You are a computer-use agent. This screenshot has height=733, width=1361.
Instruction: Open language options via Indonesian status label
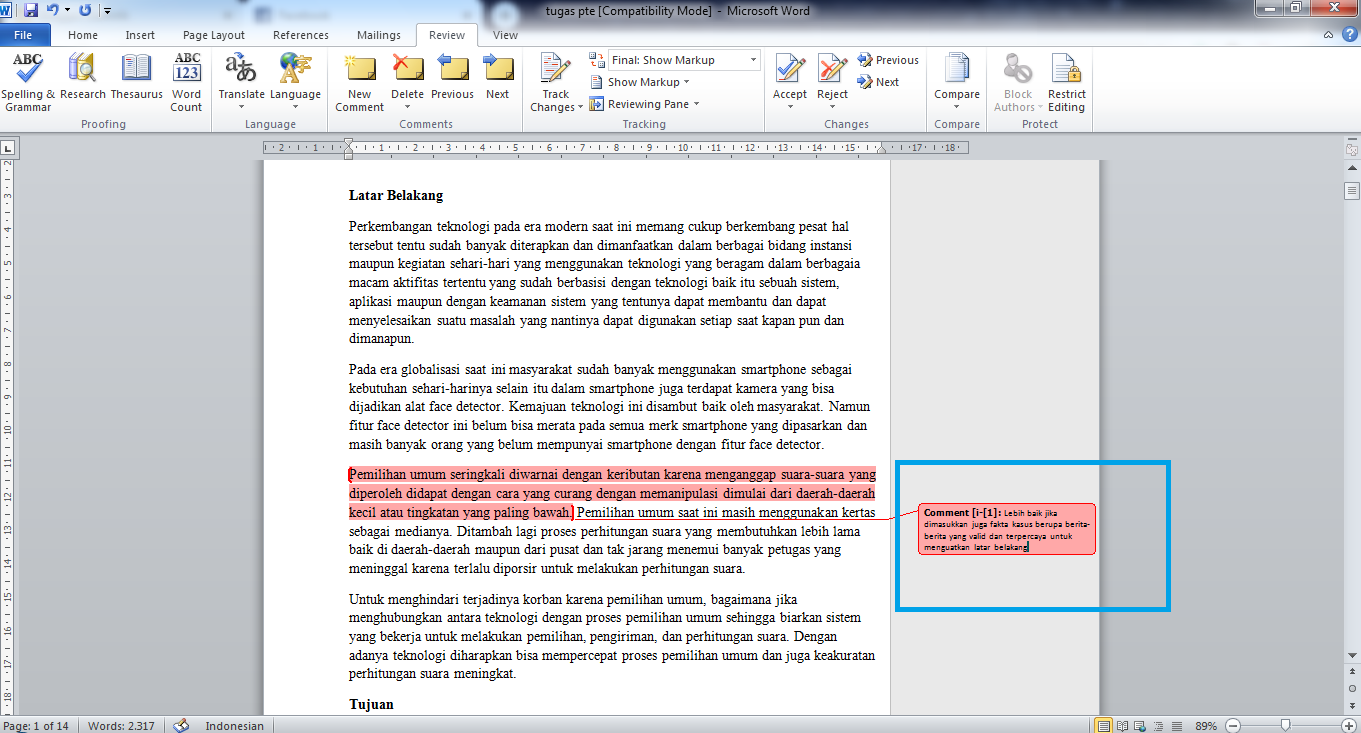pyautogui.click(x=233, y=726)
